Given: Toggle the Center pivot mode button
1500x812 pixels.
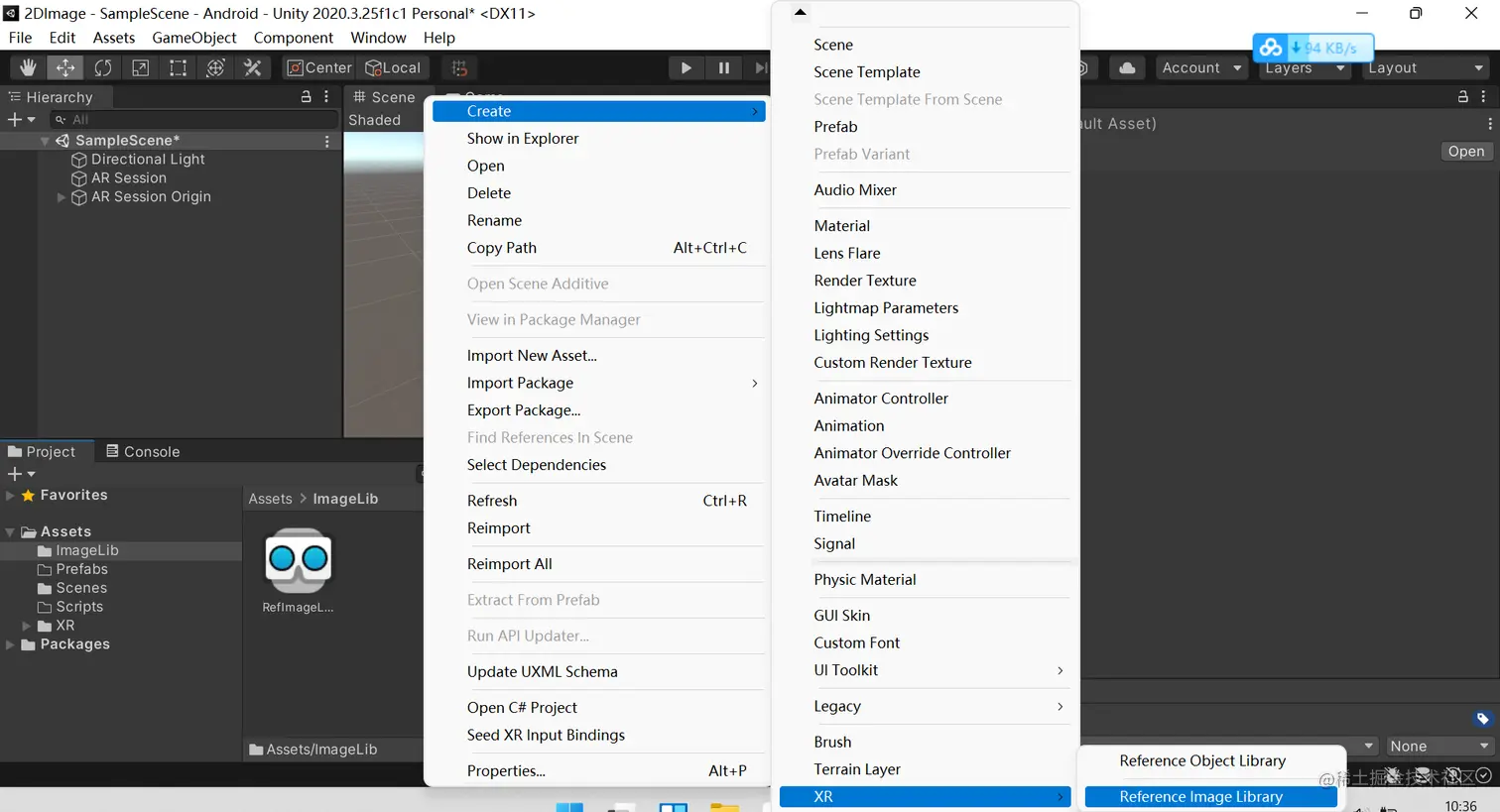Looking at the screenshot, I should click(x=319, y=67).
